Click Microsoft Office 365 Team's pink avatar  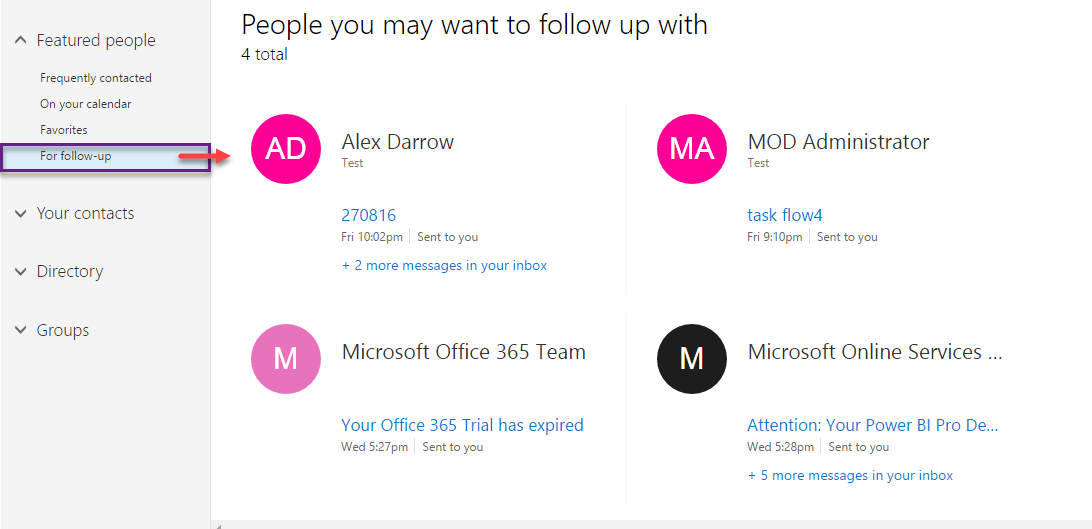pos(286,358)
